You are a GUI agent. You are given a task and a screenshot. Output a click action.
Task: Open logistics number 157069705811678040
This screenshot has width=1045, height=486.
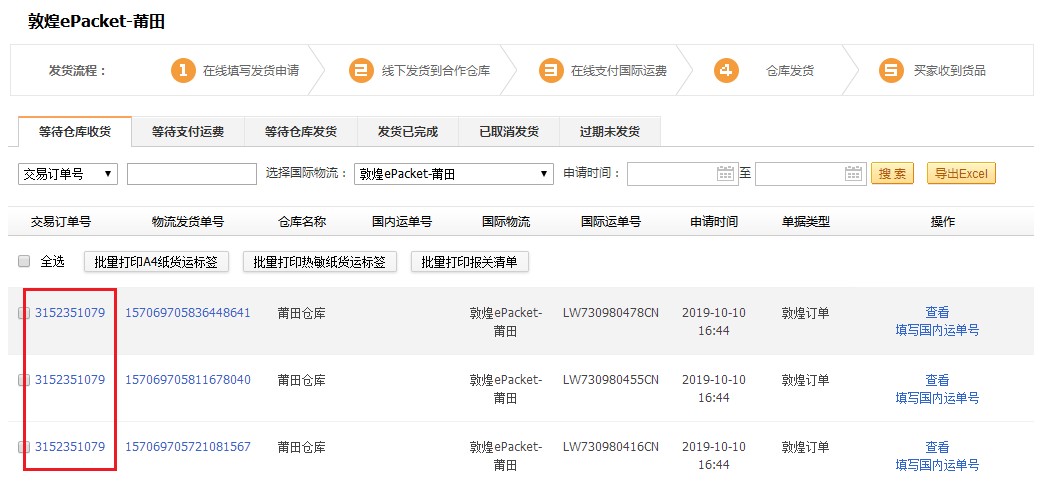click(188, 380)
